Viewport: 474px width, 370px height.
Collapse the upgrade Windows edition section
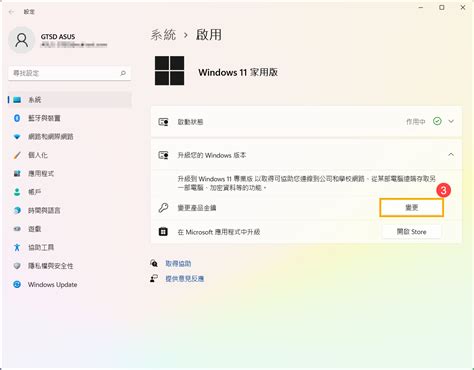pyautogui.click(x=451, y=155)
